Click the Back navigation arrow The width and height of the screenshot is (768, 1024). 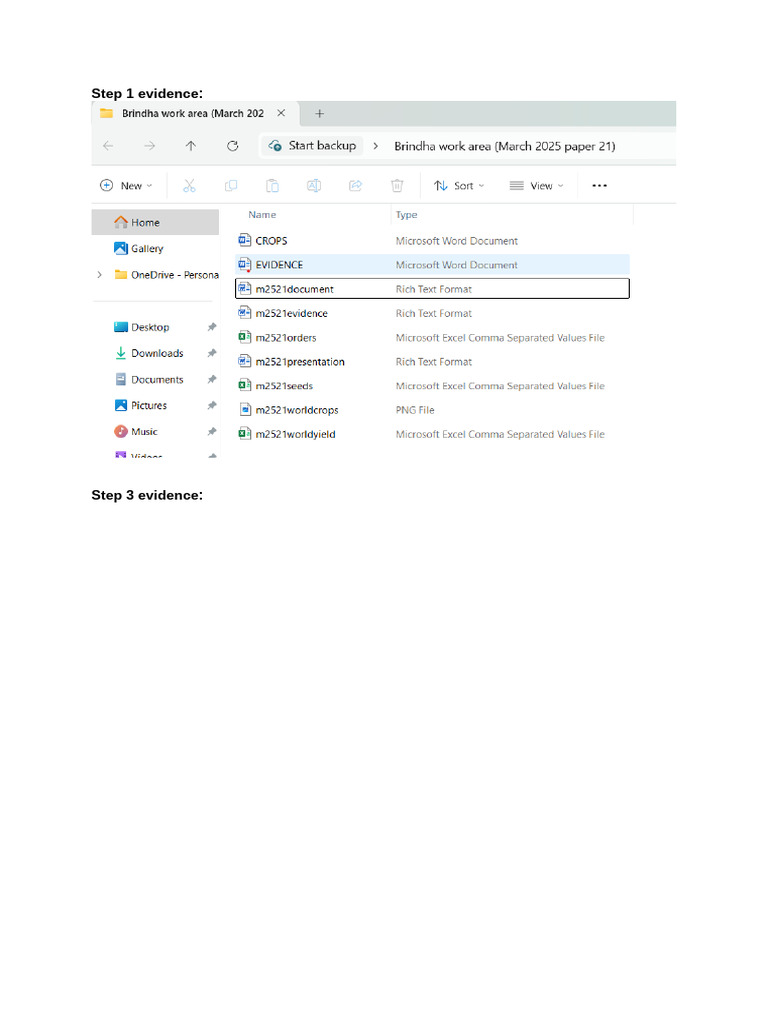[x=108, y=146]
